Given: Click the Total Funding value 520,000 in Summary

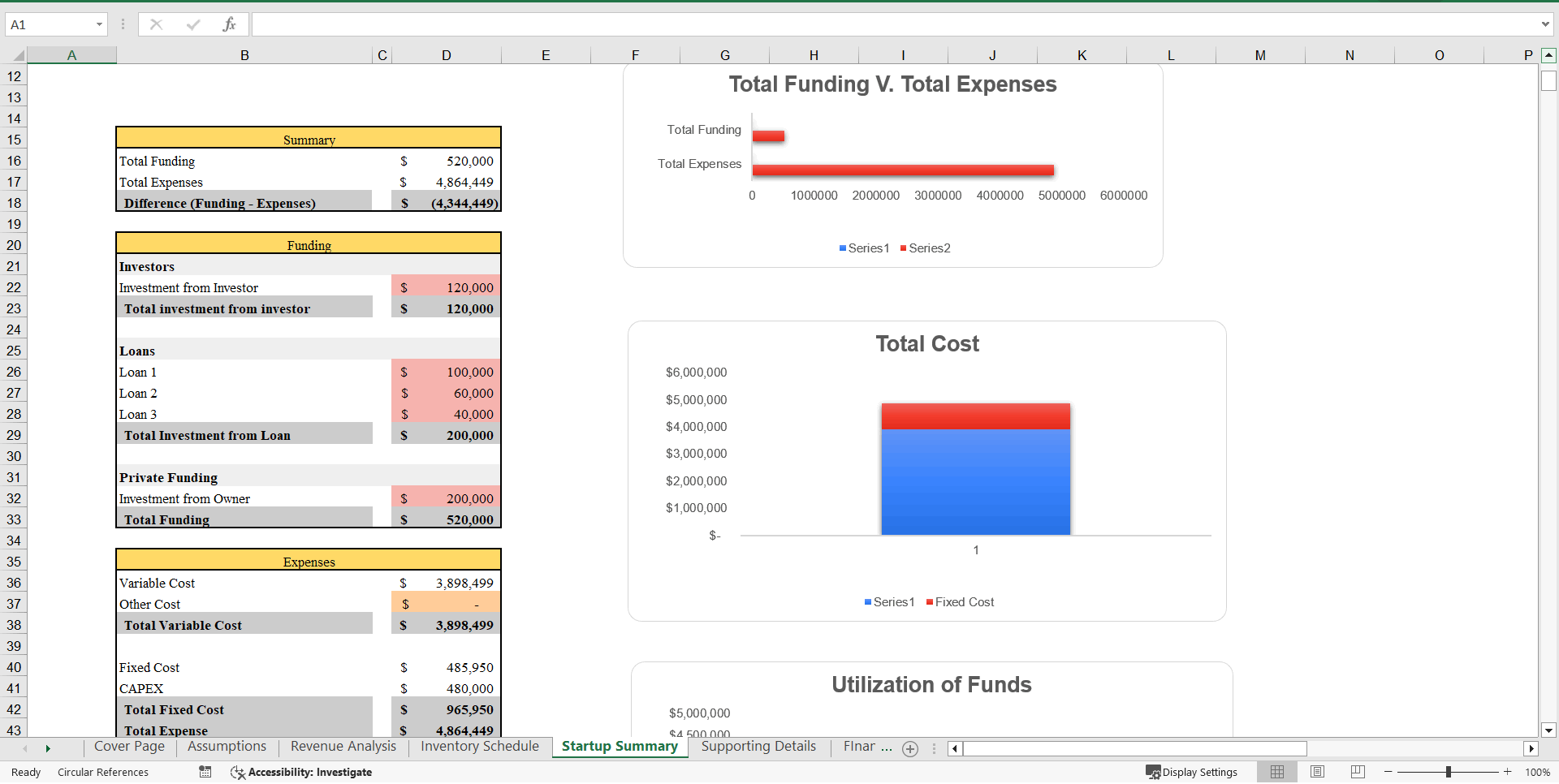Looking at the screenshot, I should pyautogui.click(x=446, y=161).
